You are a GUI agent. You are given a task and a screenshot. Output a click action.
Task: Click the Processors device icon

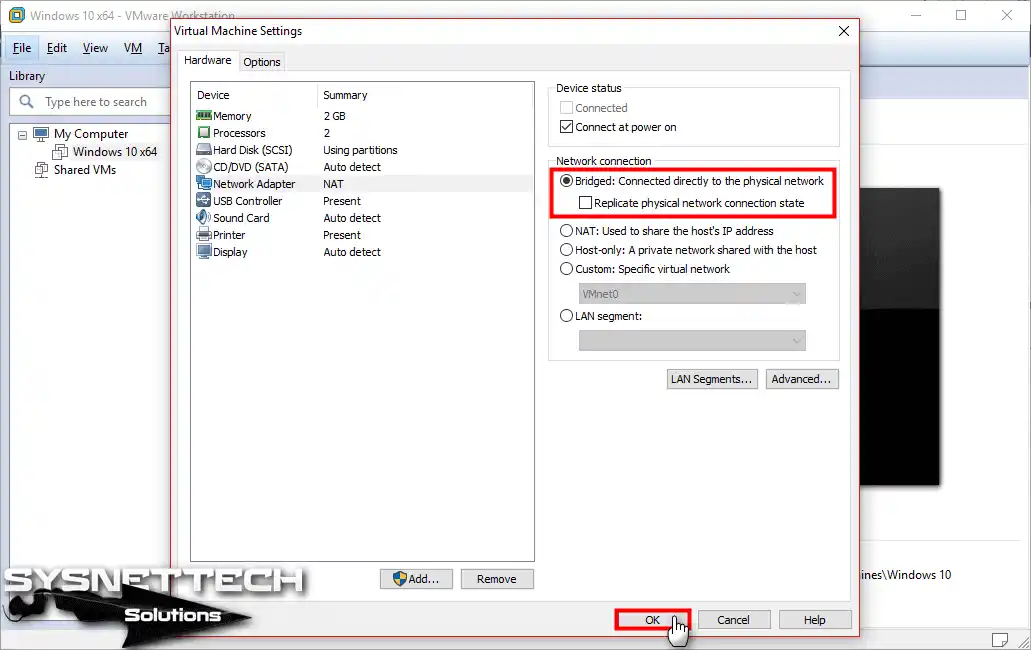tap(204, 133)
